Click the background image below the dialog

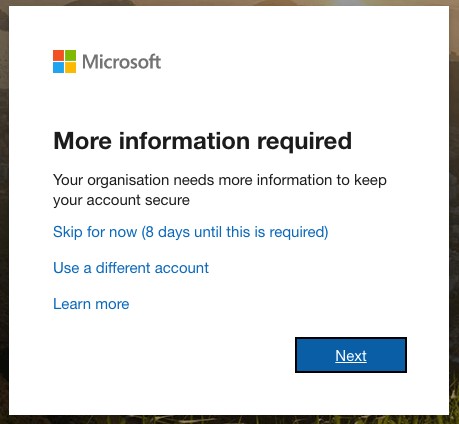click(229, 420)
